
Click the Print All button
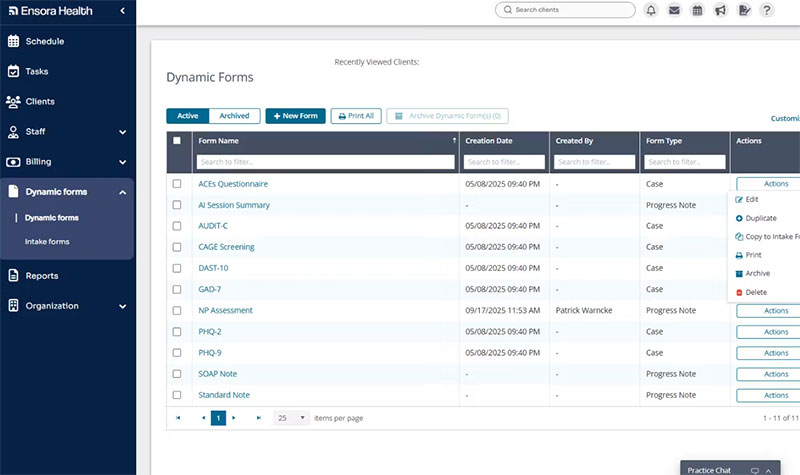tap(356, 116)
